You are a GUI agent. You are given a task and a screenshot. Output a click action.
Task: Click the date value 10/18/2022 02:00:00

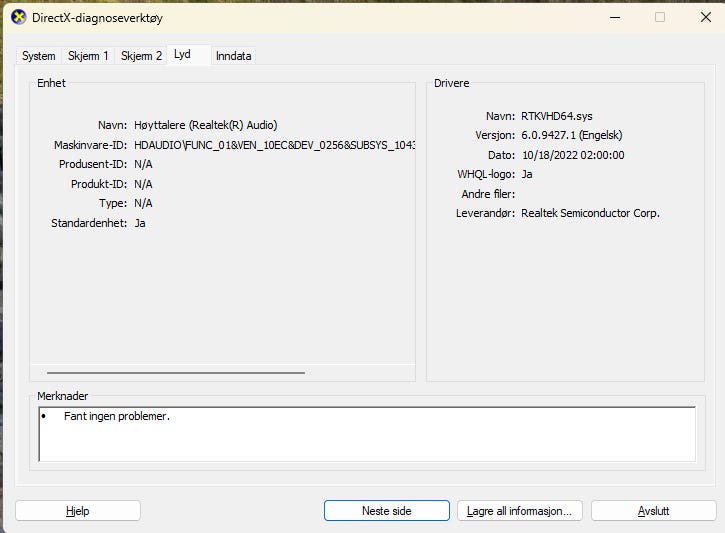tap(573, 155)
